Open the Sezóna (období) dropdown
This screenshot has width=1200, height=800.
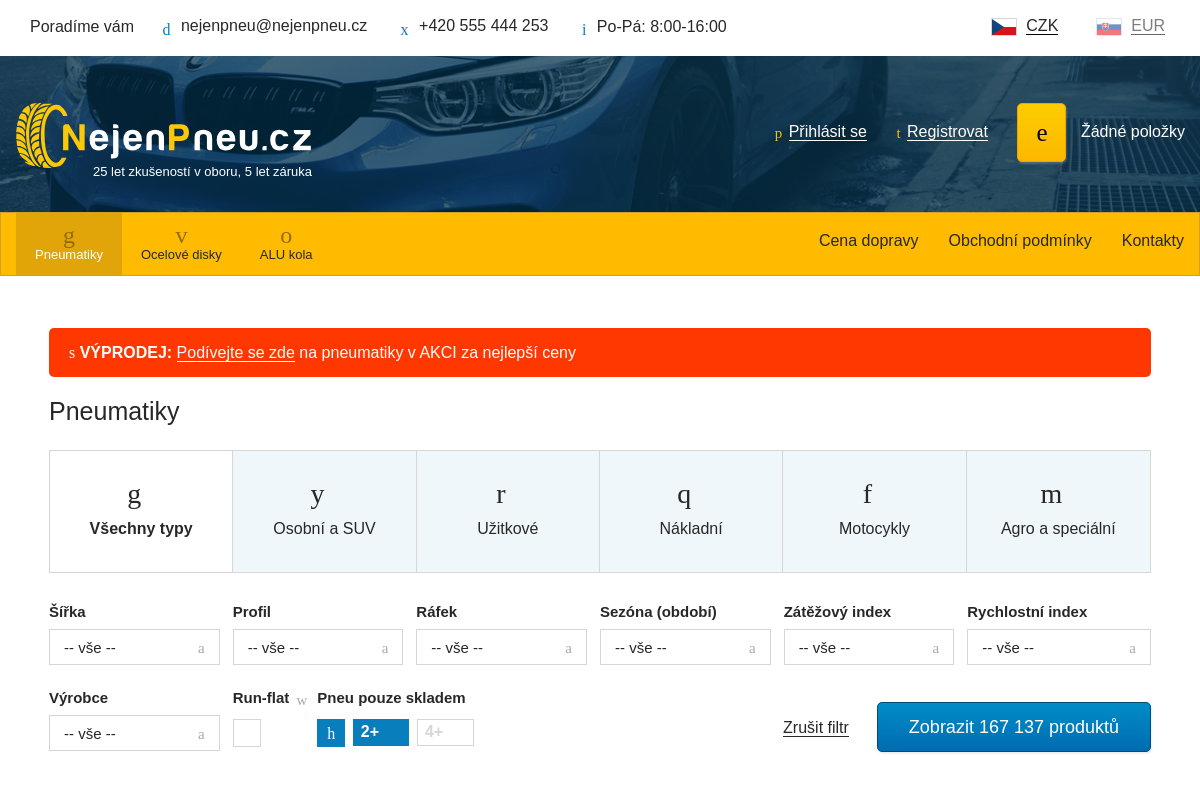[x=685, y=647]
